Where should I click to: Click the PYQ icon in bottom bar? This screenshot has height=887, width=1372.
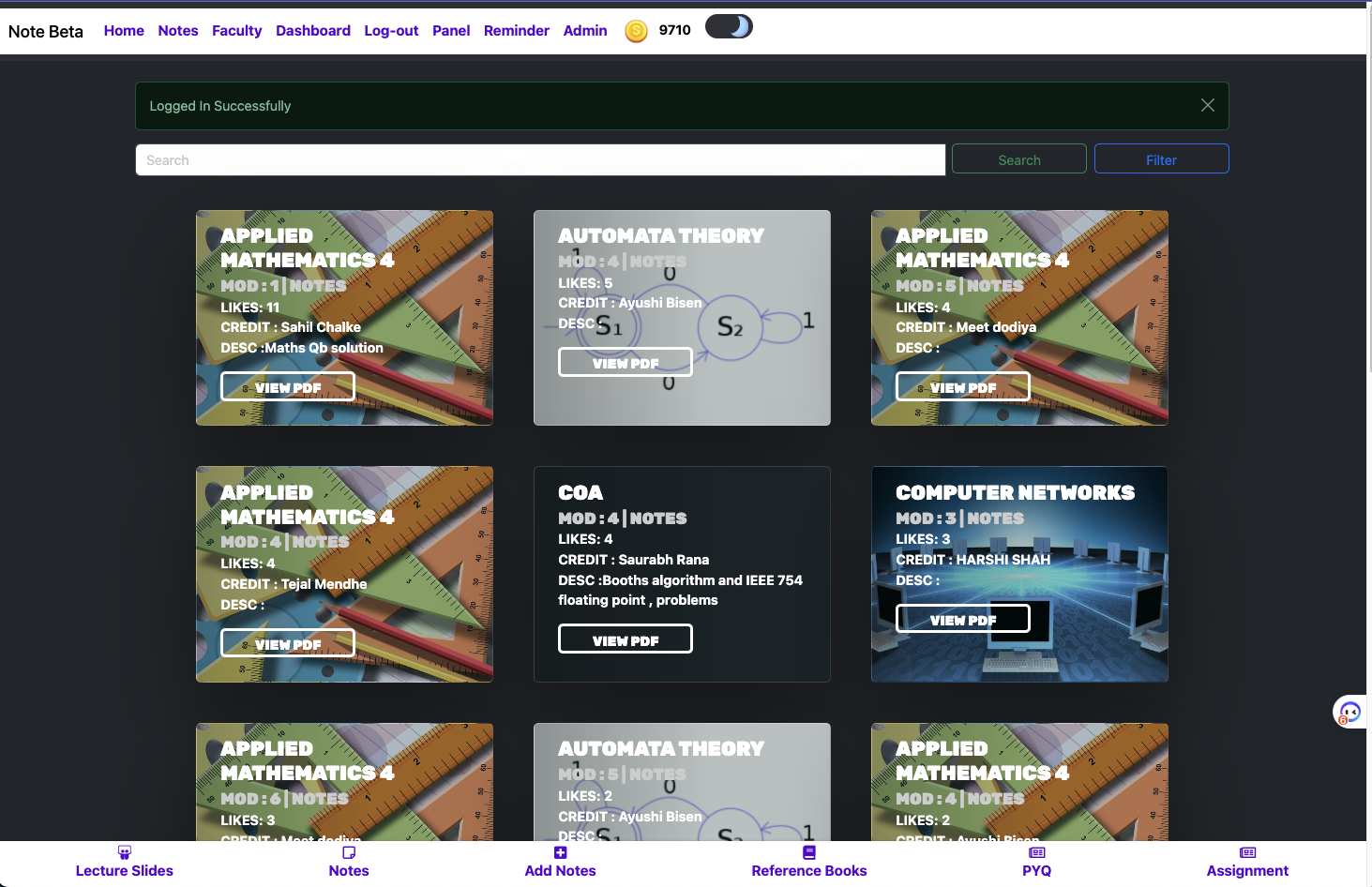pyautogui.click(x=1037, y=852)
